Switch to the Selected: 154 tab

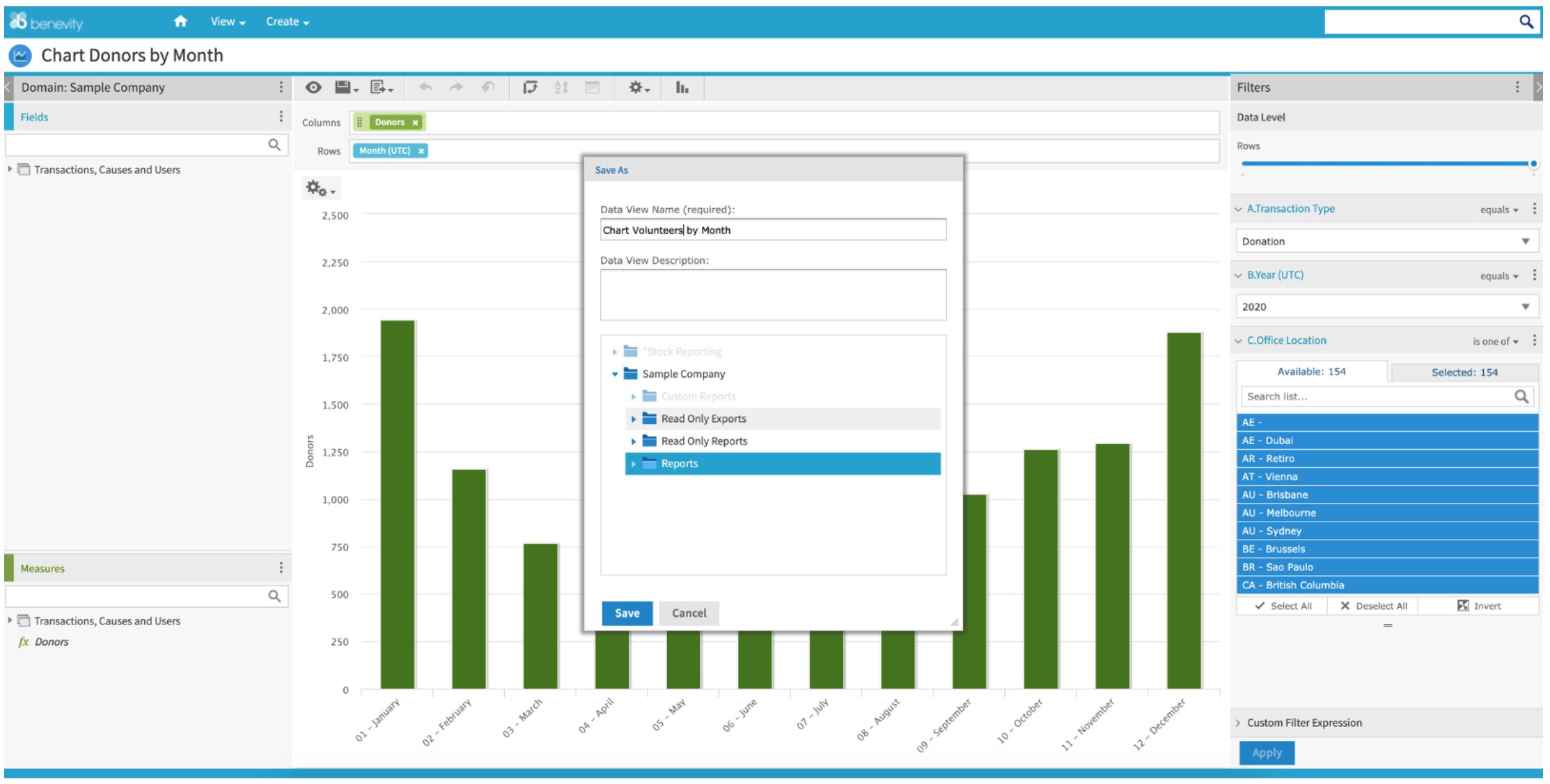[x=1464, y=373]
